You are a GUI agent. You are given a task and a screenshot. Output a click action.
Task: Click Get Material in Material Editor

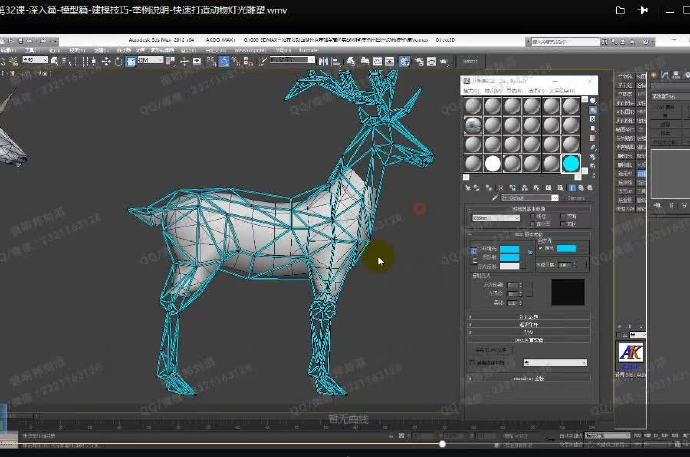(x=468, y=188)
